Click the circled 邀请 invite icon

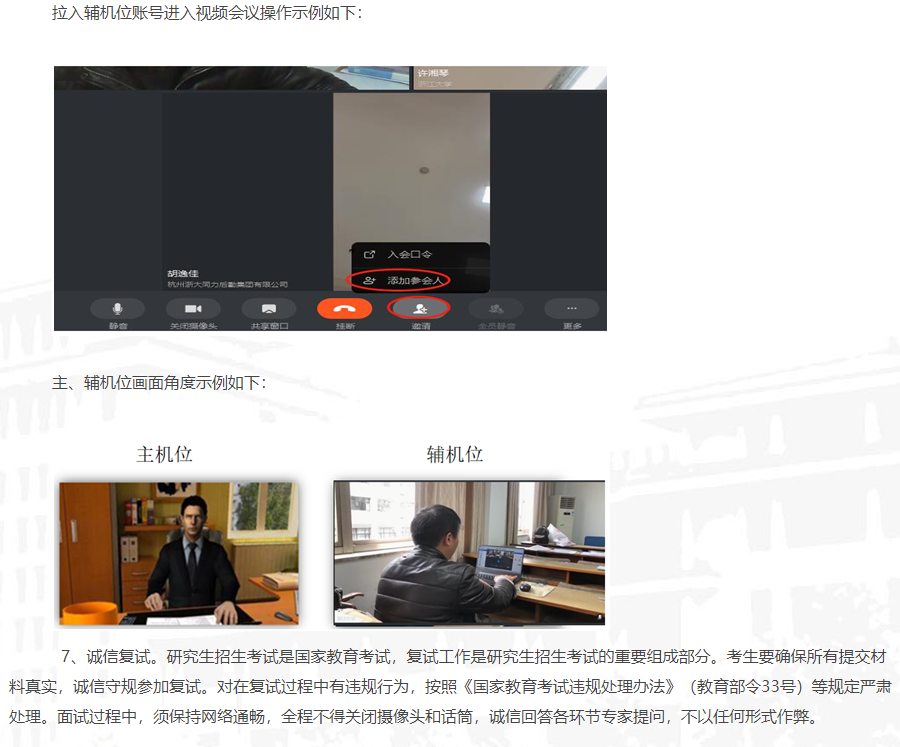[x=419, y=309]
